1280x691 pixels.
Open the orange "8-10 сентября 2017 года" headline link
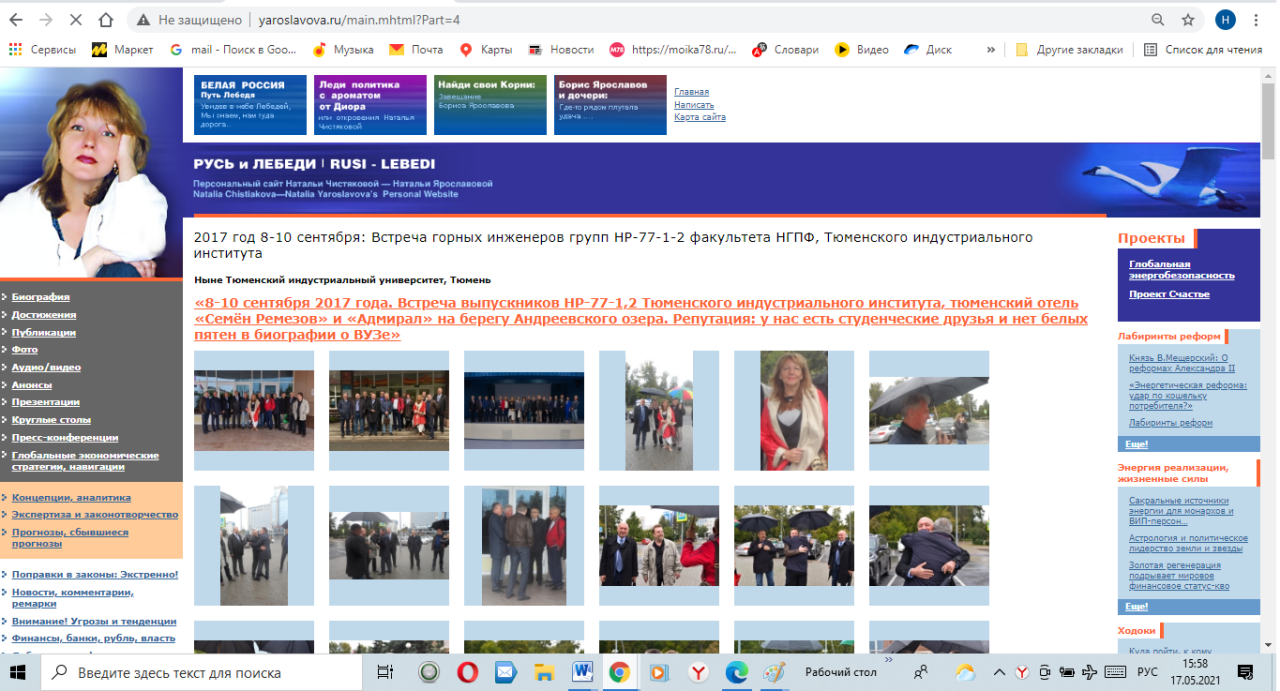640,318
